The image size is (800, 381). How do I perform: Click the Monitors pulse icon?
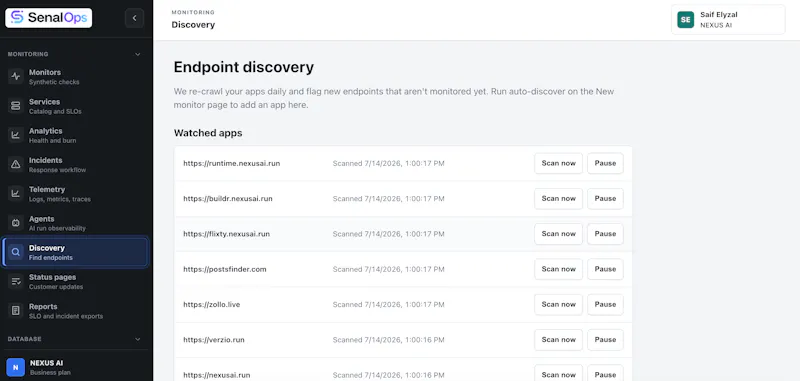tap(16, 77)
